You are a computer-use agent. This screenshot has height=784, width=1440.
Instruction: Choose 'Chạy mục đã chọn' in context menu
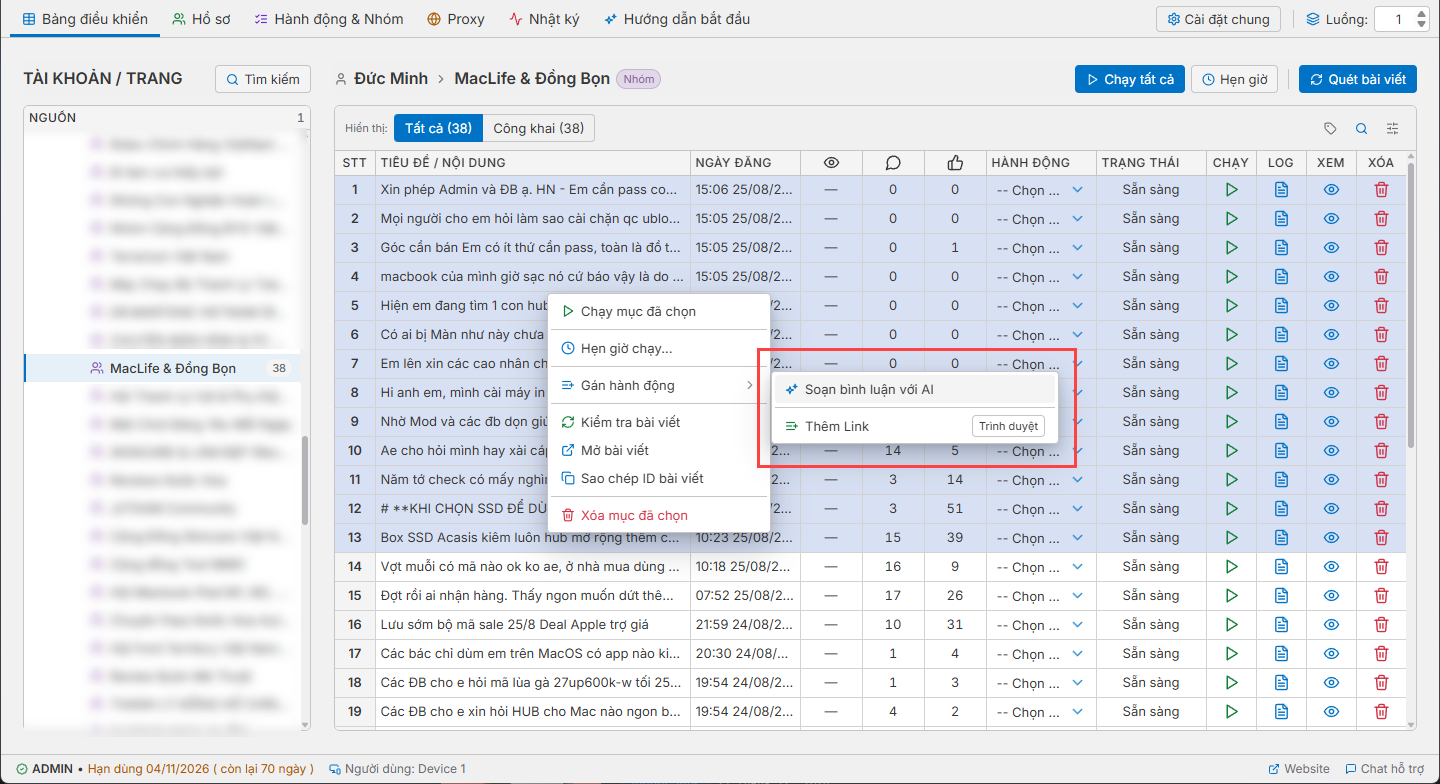click(x=659, y=311)
